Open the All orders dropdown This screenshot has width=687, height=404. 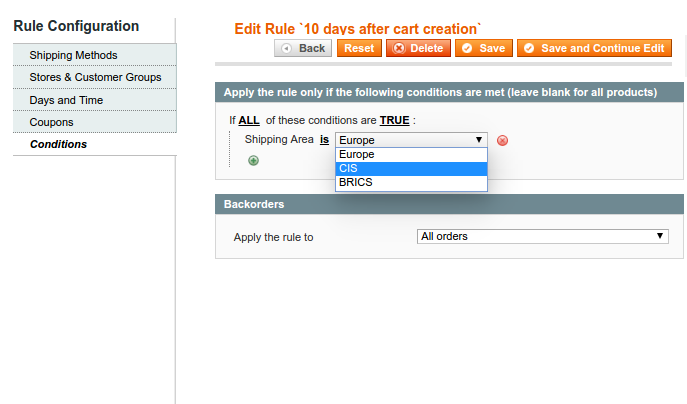click(x=542, y=236)
